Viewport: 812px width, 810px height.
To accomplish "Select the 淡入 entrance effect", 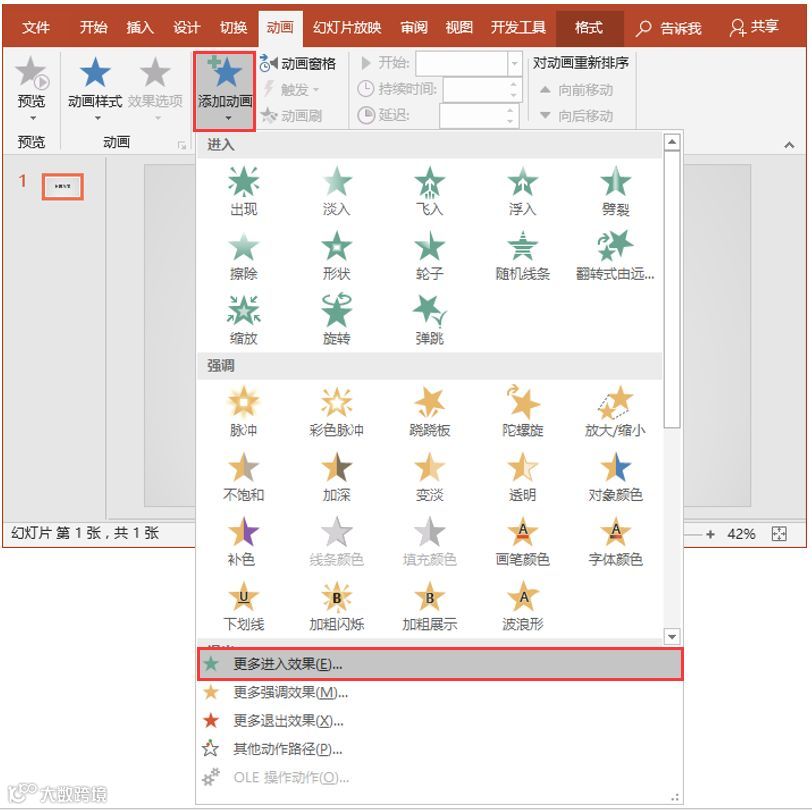I will (337, 191).
